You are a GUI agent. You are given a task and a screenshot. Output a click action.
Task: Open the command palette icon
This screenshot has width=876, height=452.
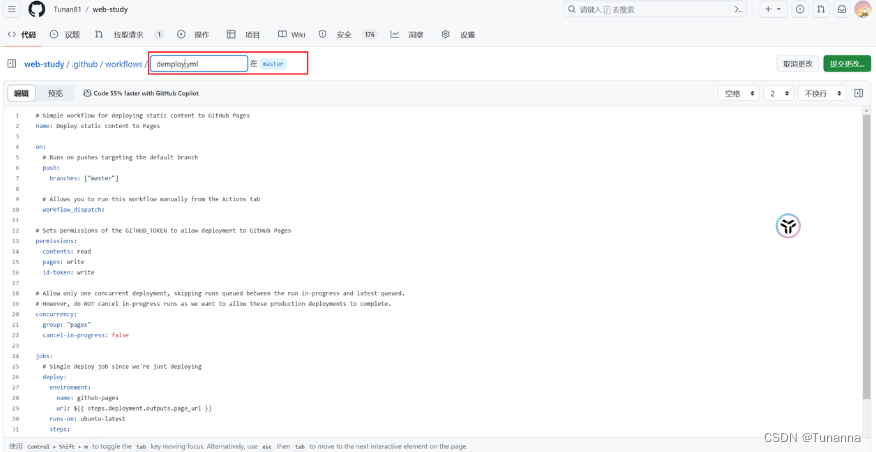coord(739,9)
